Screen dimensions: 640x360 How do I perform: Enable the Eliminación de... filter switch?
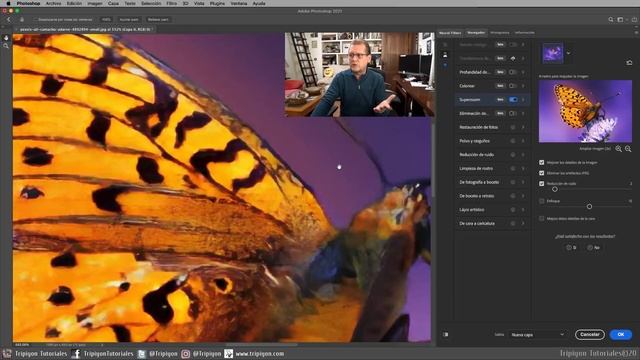pos(513,113)
